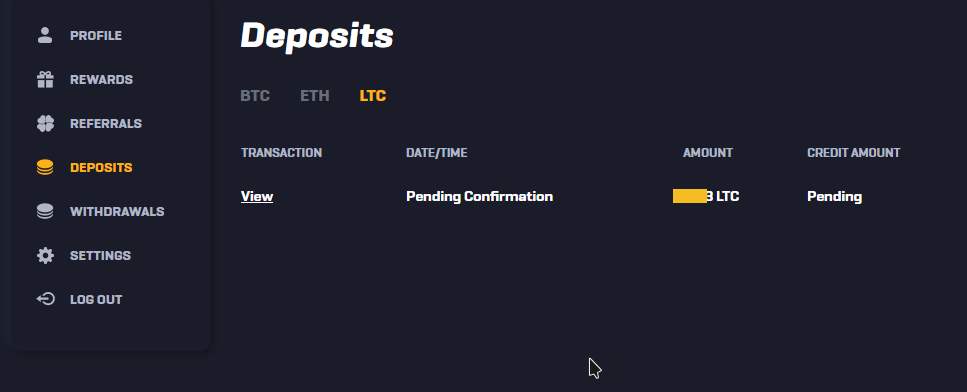The image size is (967, 392).
Task: Click the Referrals clover icon
Action: coord(45,123)
